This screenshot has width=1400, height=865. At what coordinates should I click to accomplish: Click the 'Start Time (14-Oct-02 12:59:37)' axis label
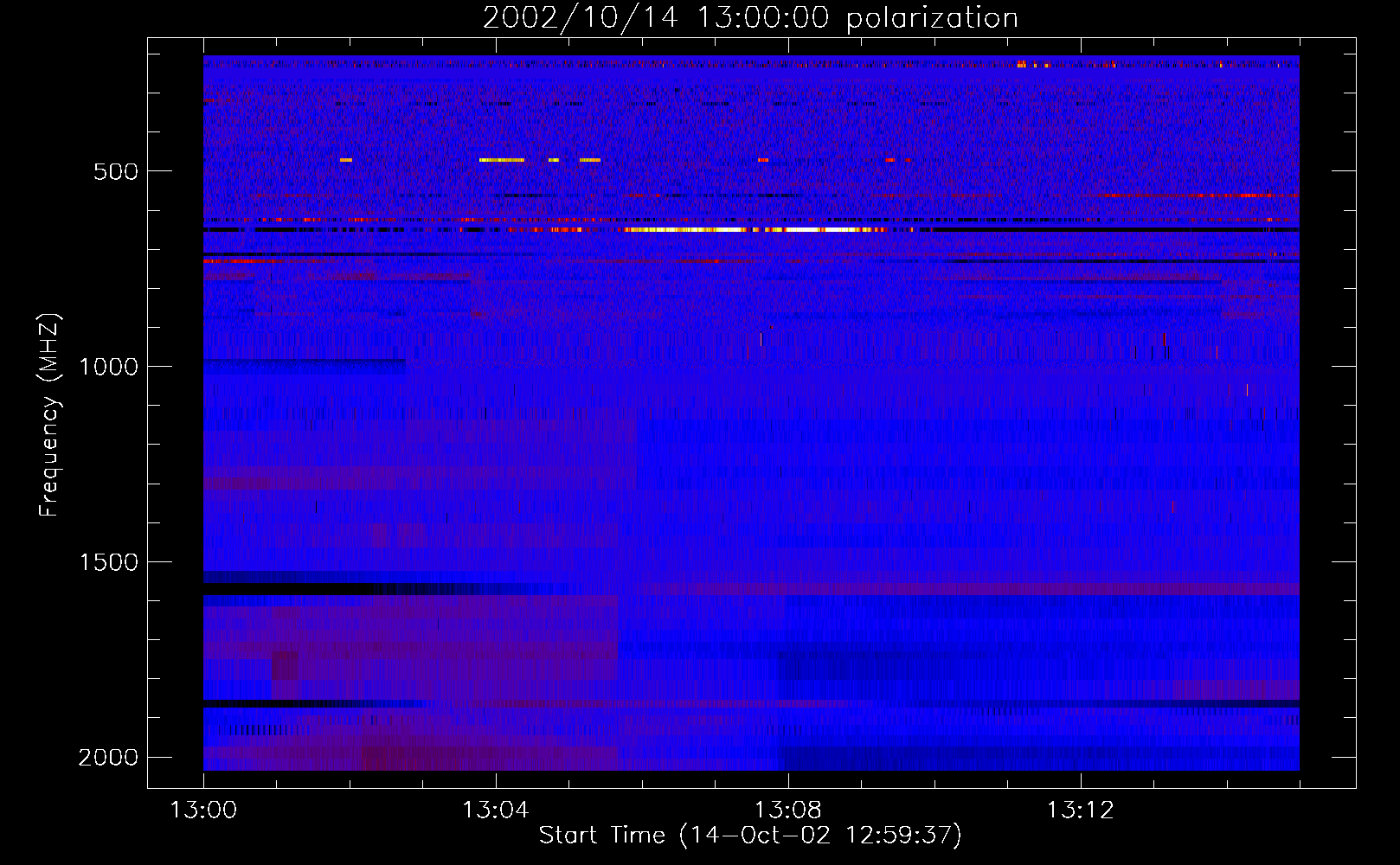(x=750, y=836)
